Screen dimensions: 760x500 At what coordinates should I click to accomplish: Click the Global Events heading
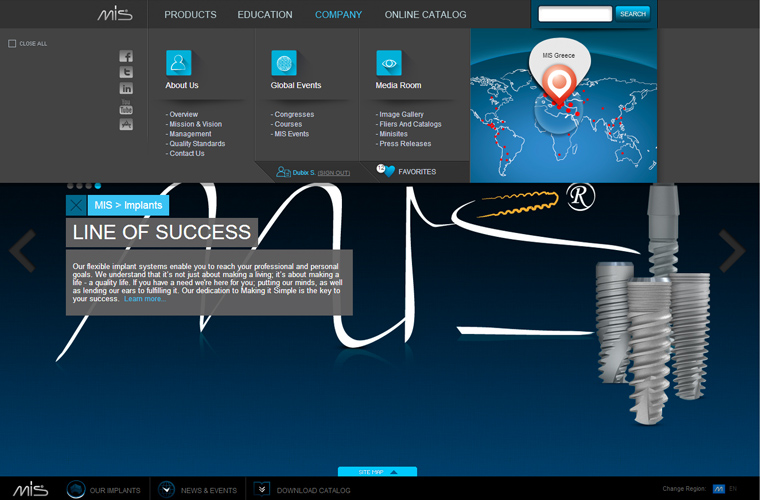(x=296, y=85)
